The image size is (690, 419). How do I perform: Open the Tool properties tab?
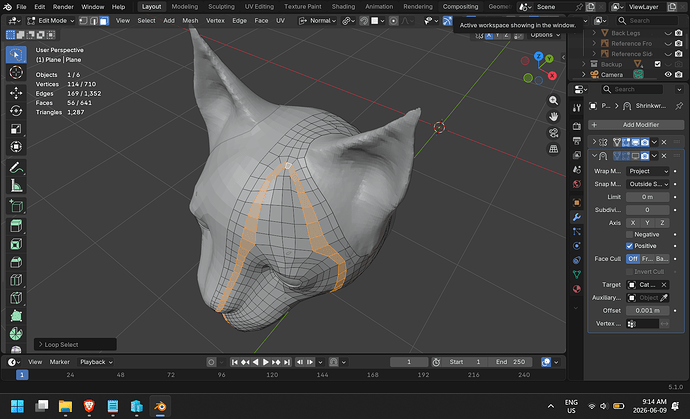point(576,108)
